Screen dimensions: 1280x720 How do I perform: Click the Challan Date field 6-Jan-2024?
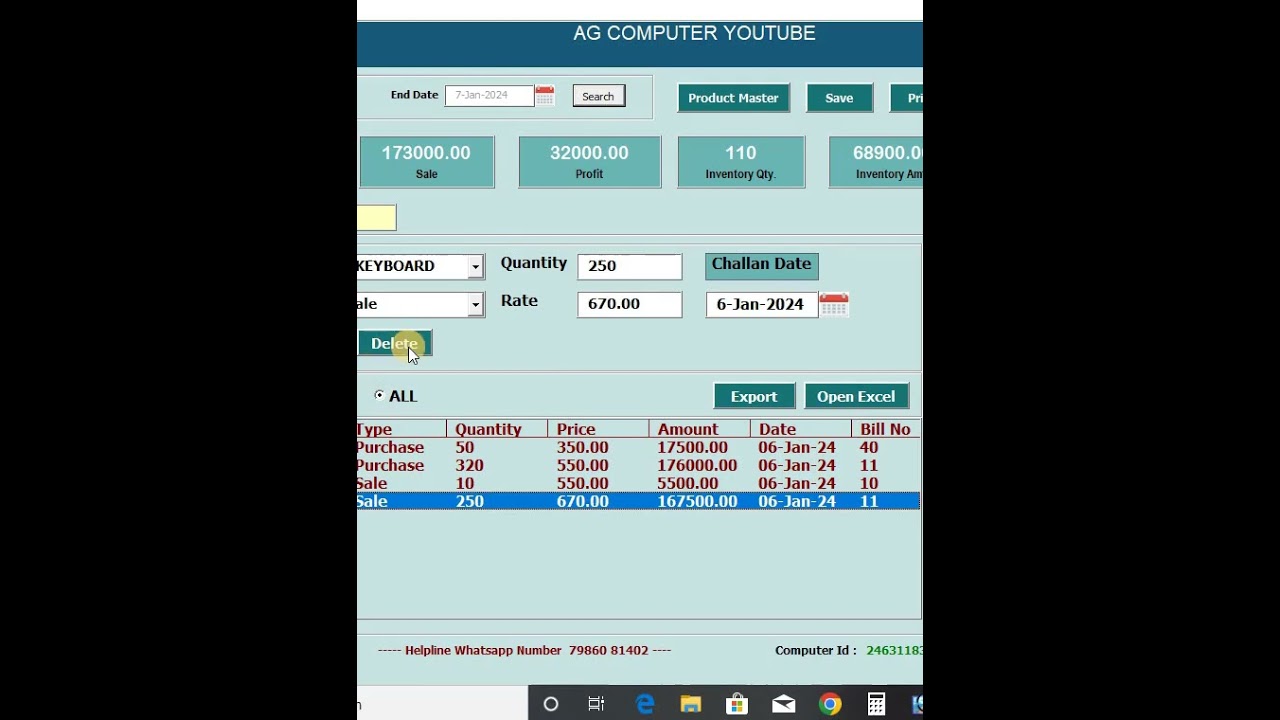point(761,304)
